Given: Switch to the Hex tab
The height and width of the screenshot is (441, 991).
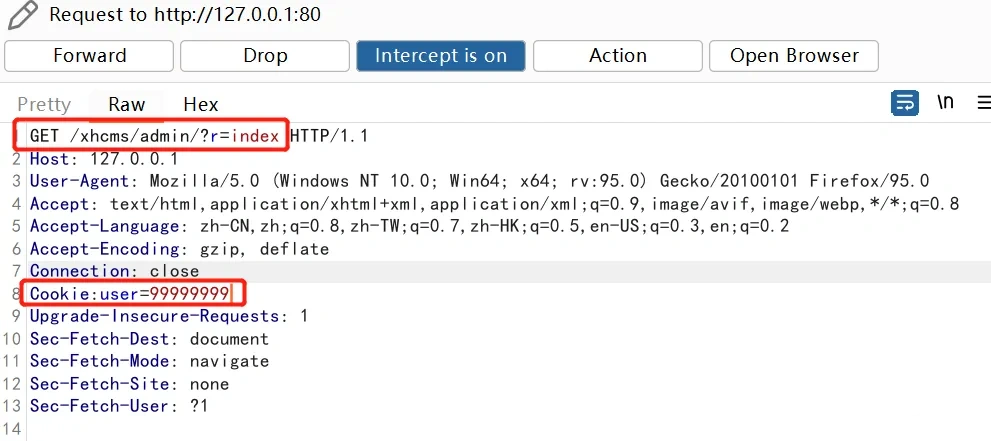Looking at the screenshot, I should (x=200, y=104).
